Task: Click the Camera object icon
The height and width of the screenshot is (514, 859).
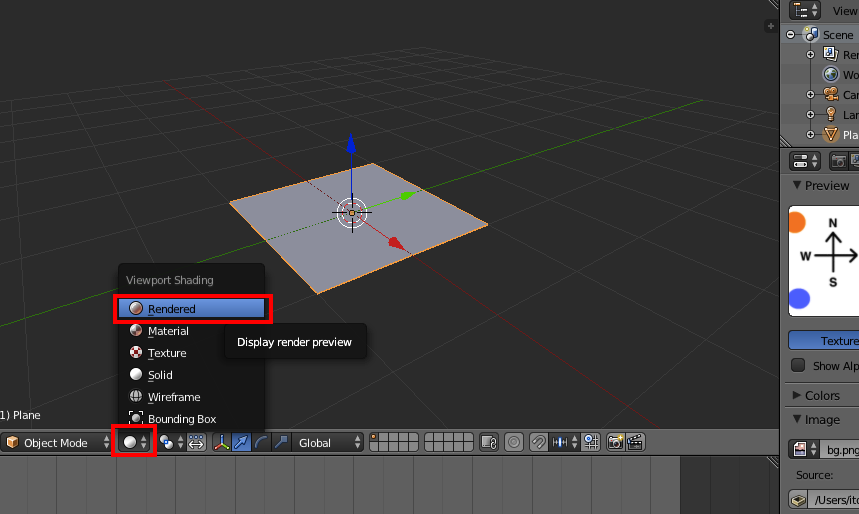Action: 831,94
